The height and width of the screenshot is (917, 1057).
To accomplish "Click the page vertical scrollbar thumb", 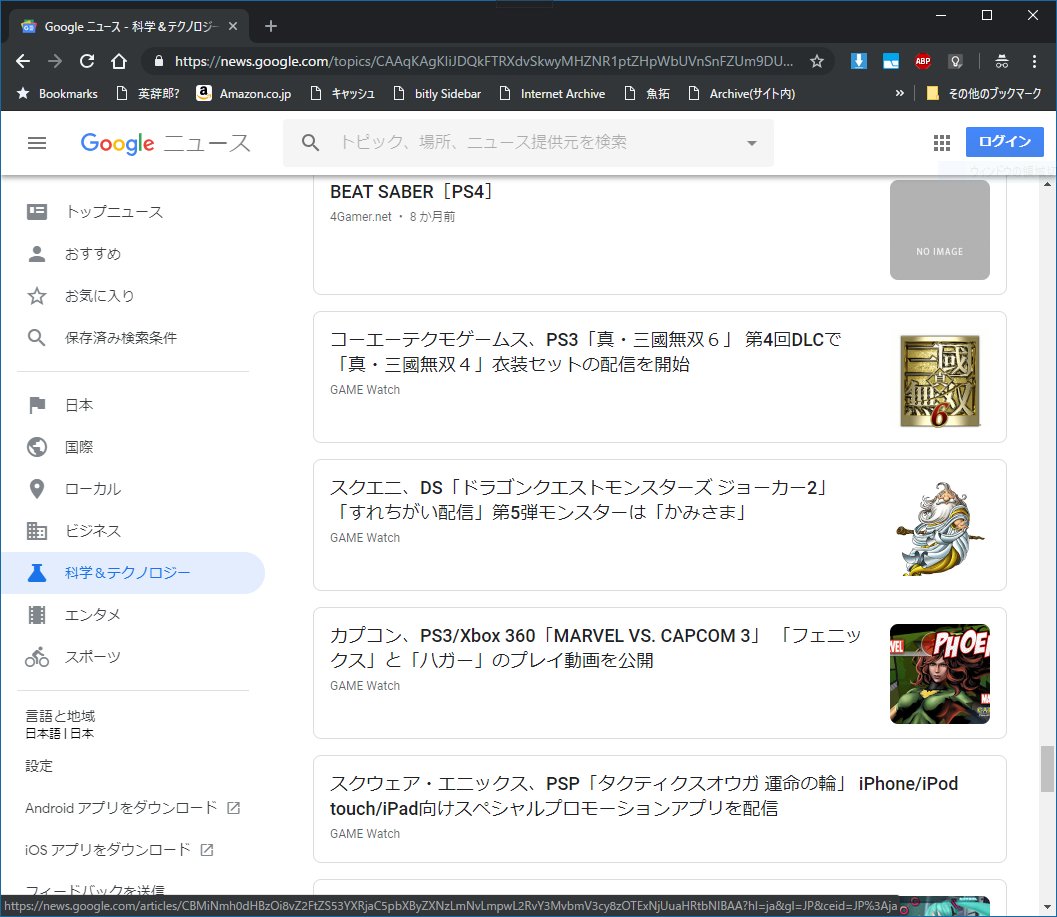I will pos(1047,769).
